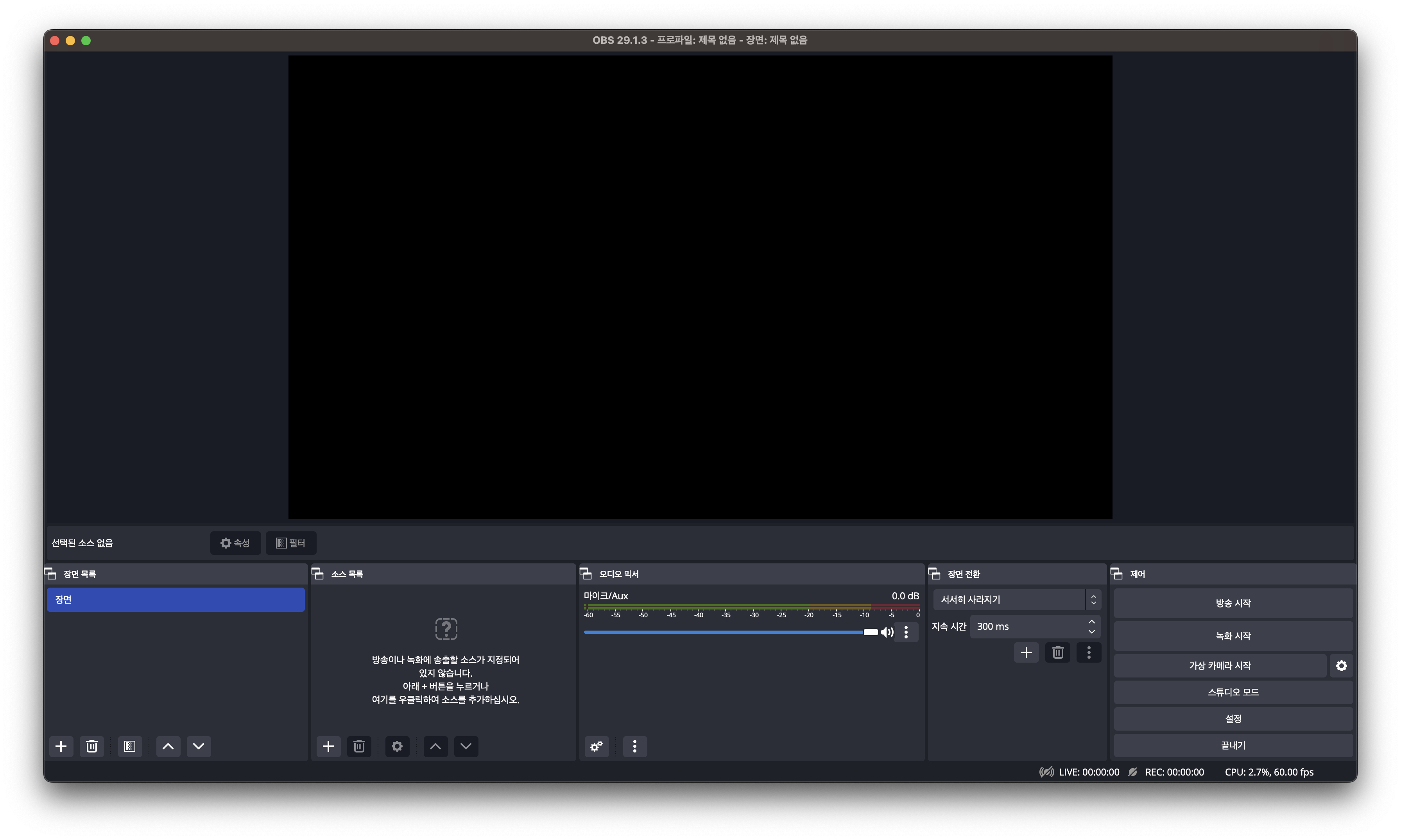
Task: Add a new source with plus button
Action: tap(328, 746)
